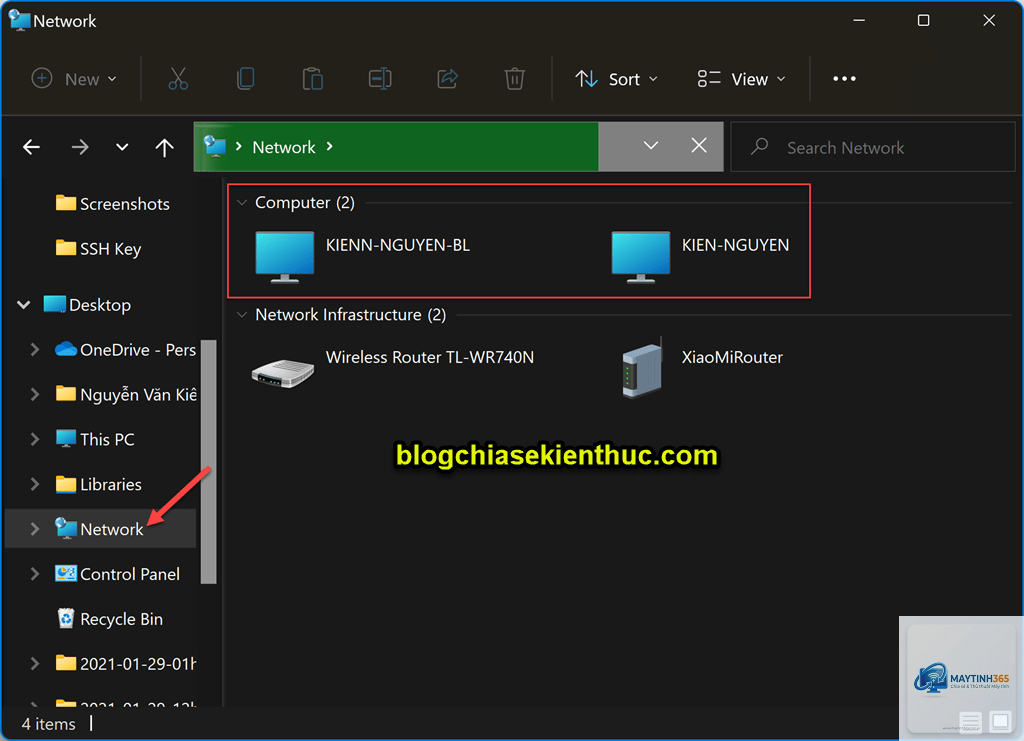
Task: Click breadcrumb chevron after Network
Action: pos(330,146)
